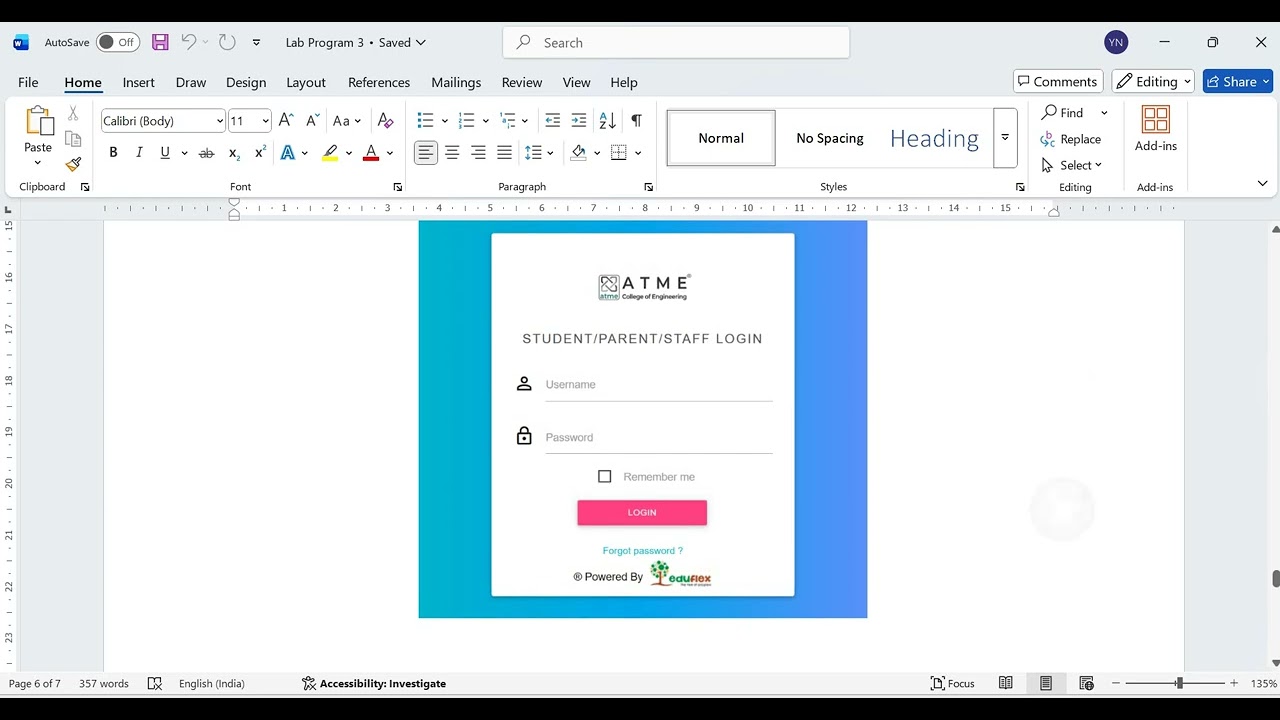
Task: Toggle Show/Hide paragraph marks
Action: [x=636, y=121]
